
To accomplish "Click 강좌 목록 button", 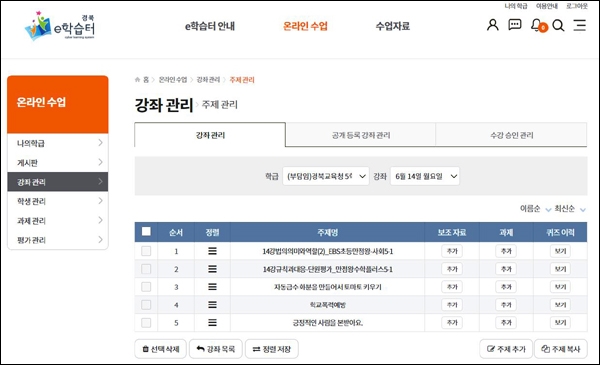I will [215, 349].
